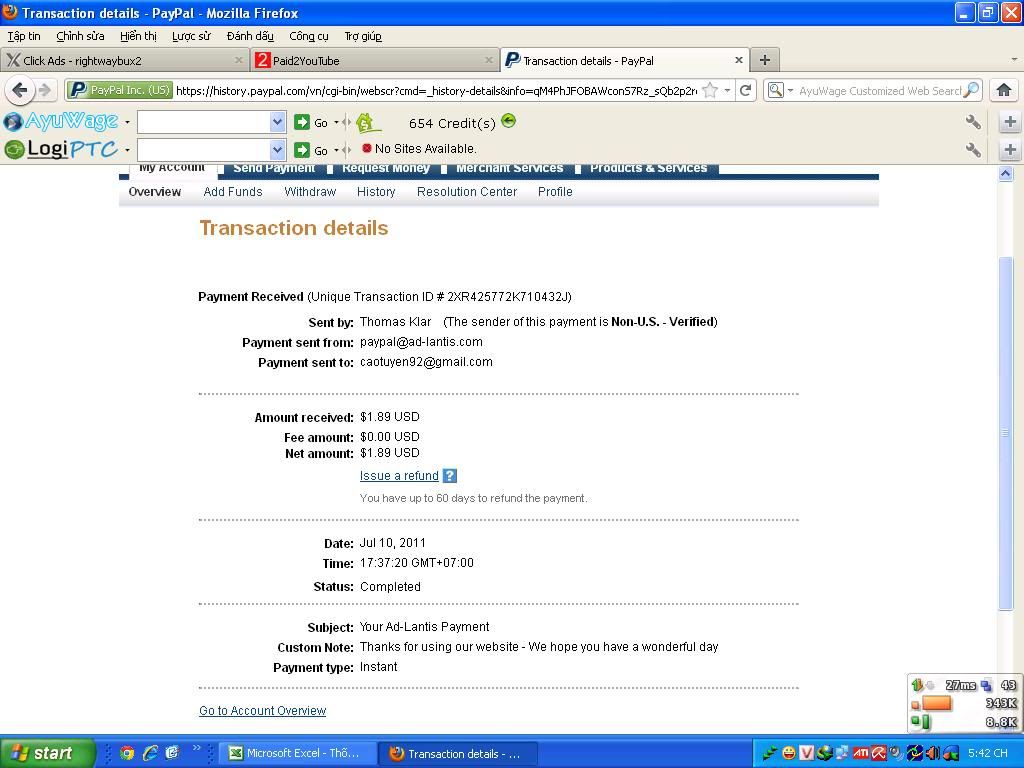
Task: Close the Transaction details - PayPal tab
Action: (x=739, y=60)
